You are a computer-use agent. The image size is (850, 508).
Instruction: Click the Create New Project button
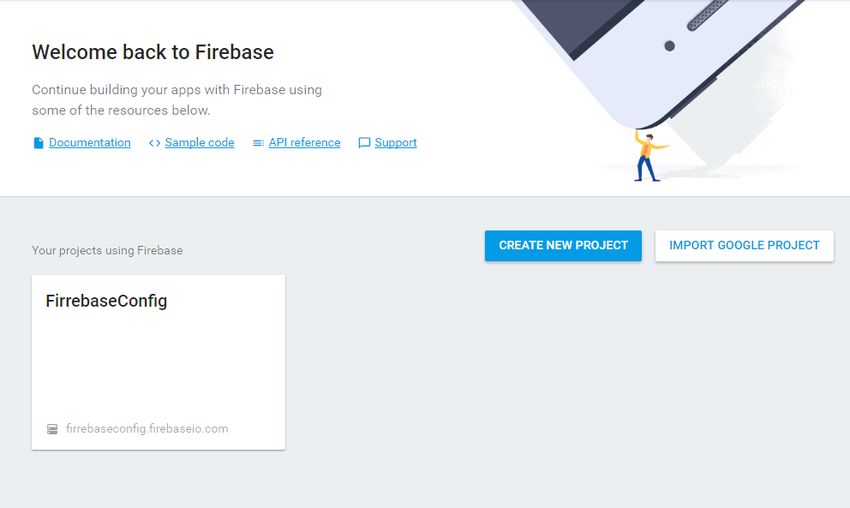click(x=563, y=246)
